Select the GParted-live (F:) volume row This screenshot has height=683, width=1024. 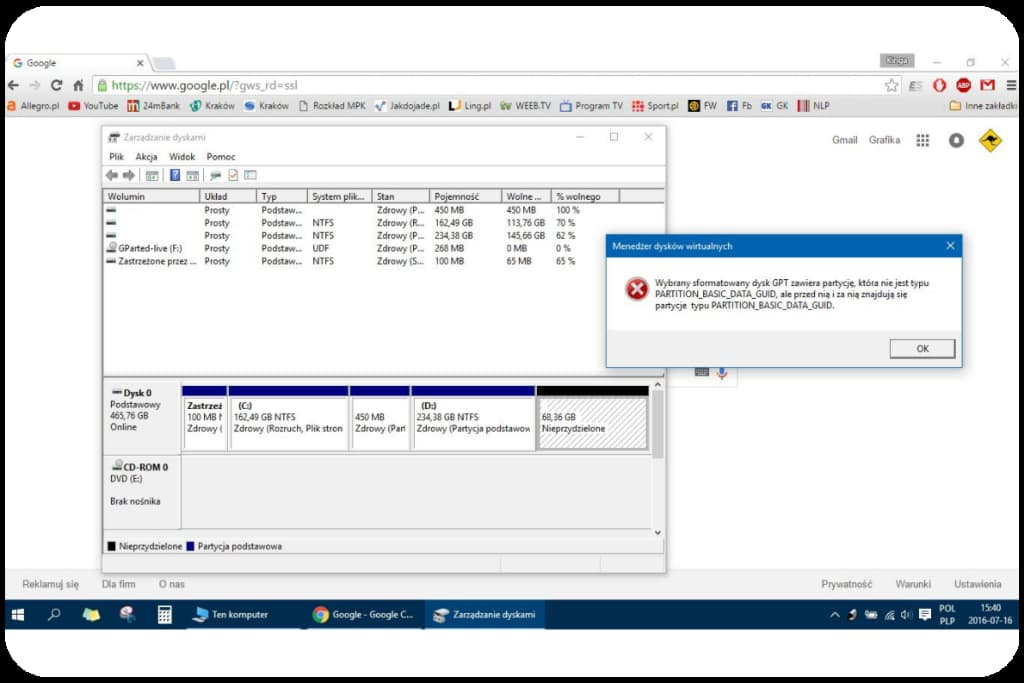pos(150,248)
